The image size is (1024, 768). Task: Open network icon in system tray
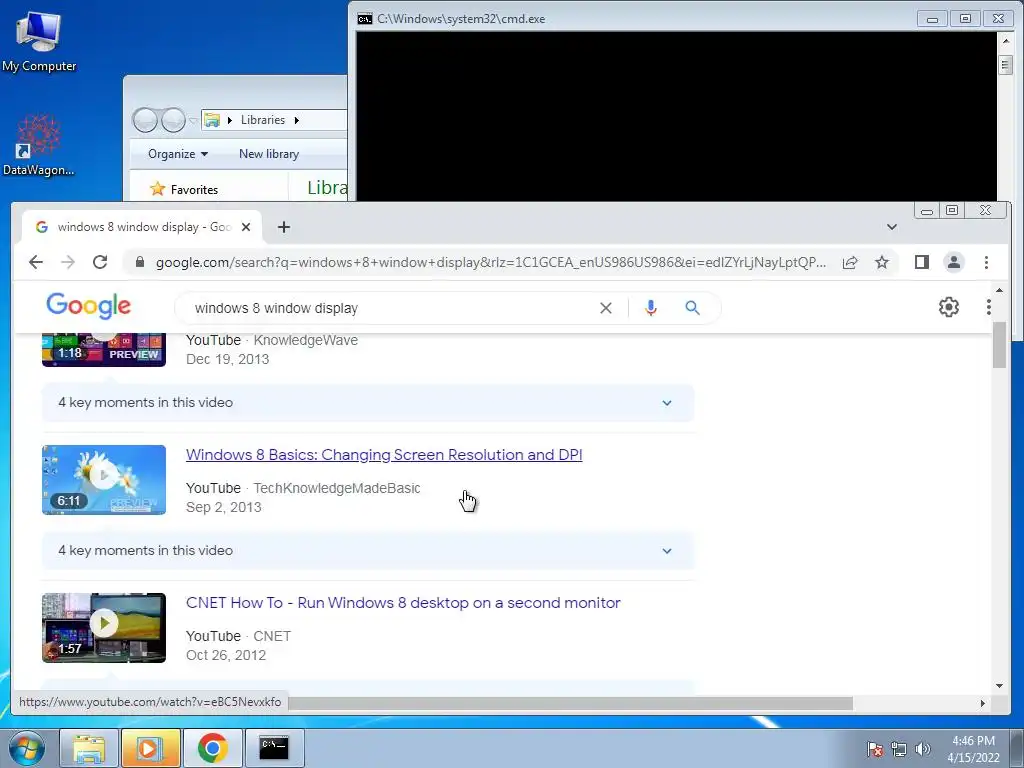point(899,749)
